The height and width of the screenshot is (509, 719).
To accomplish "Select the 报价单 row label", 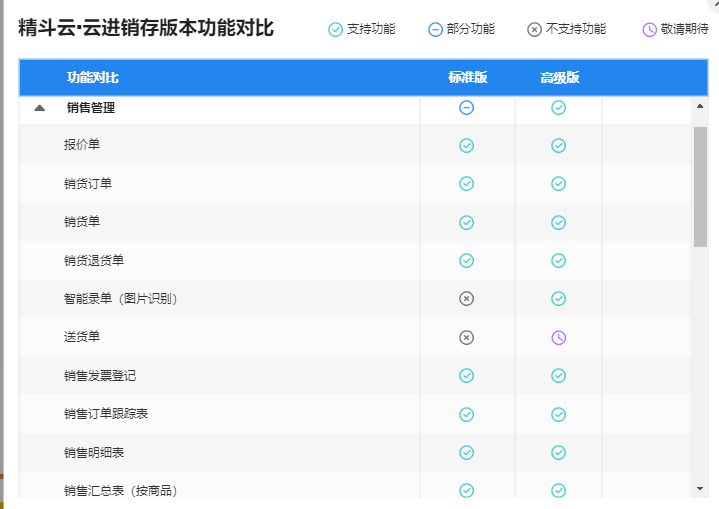I will (x=82, y=145).
